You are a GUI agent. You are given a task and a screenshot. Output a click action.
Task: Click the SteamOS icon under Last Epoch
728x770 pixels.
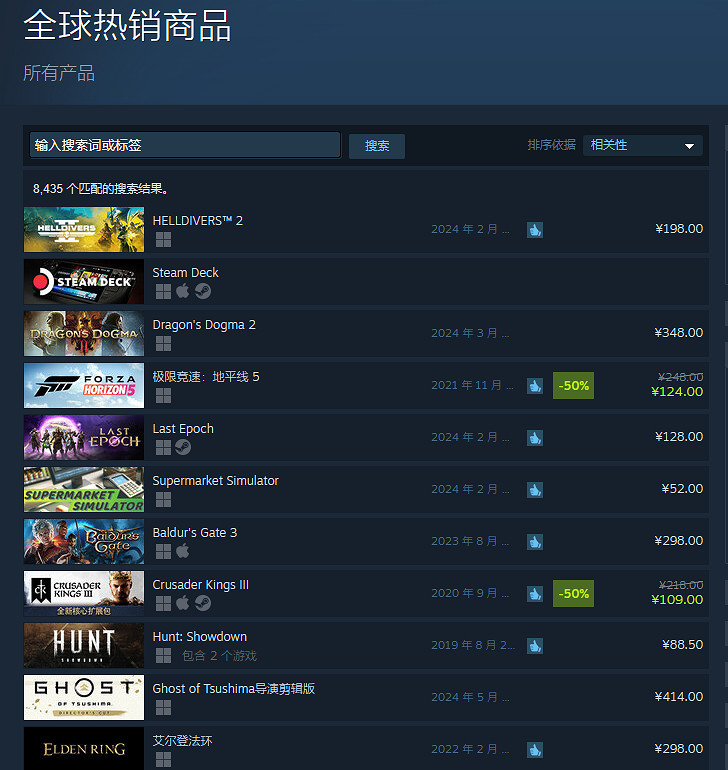(x=183, y=447)
